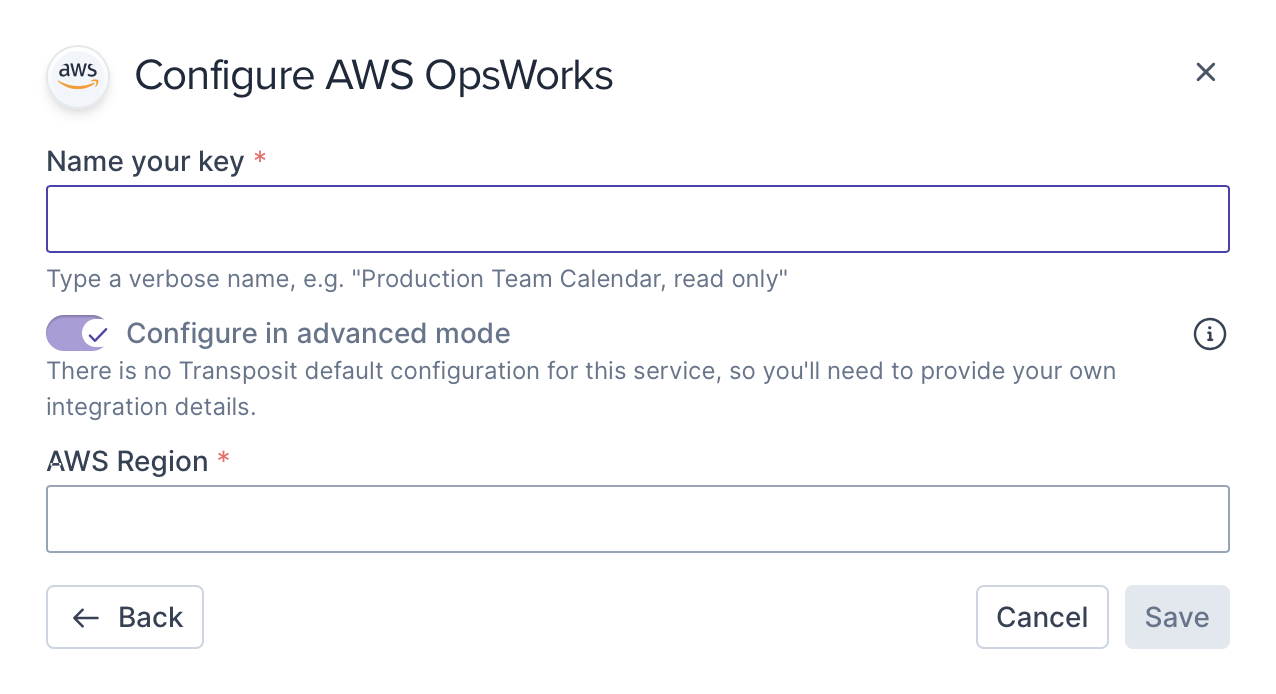Click the "no Transposit default configuration" description
This screenshot has width=1276, height=694.
[580, 372]
